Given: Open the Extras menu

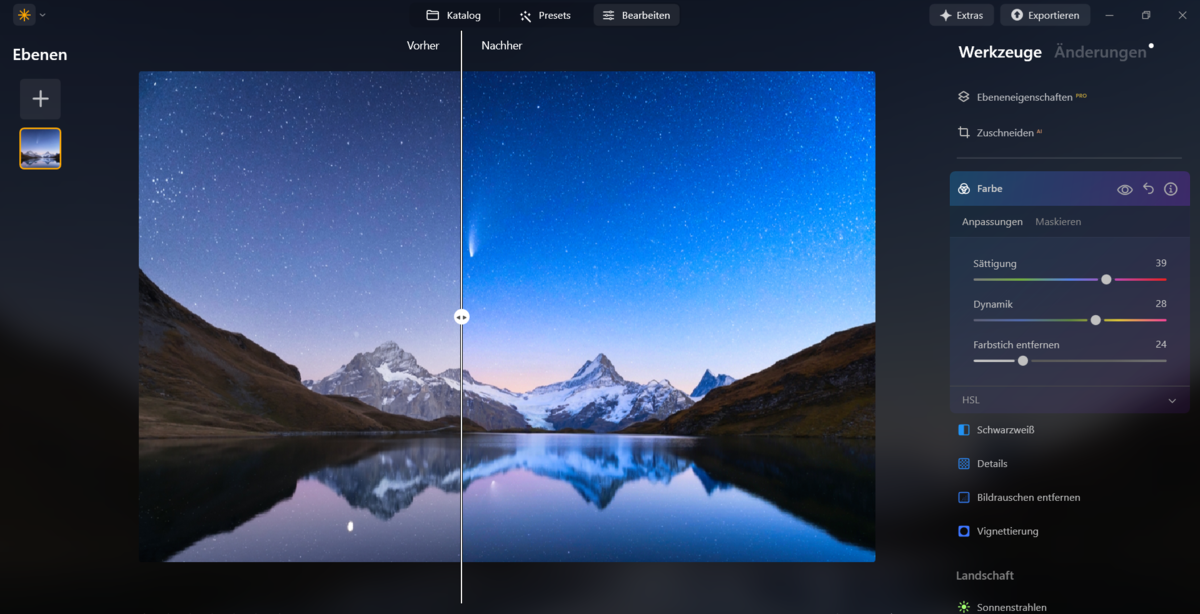Looking at the screenshot, I should tap(960, 14).
